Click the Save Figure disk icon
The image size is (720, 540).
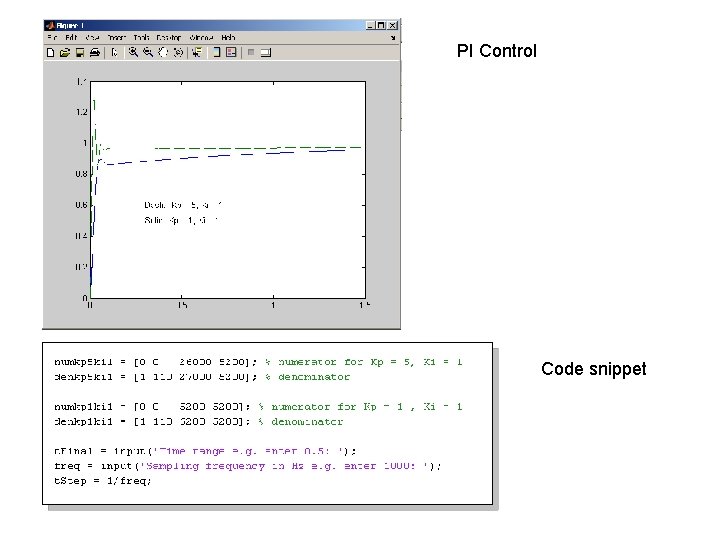[x=80, y=52]
